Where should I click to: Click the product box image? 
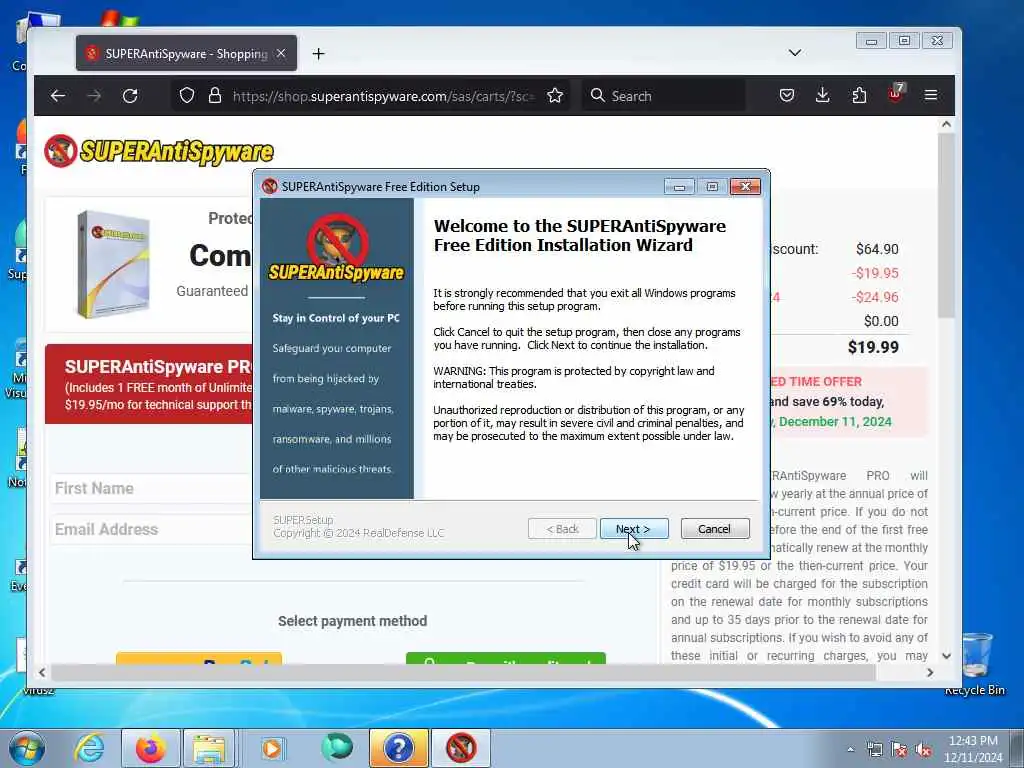click(112, 264)
